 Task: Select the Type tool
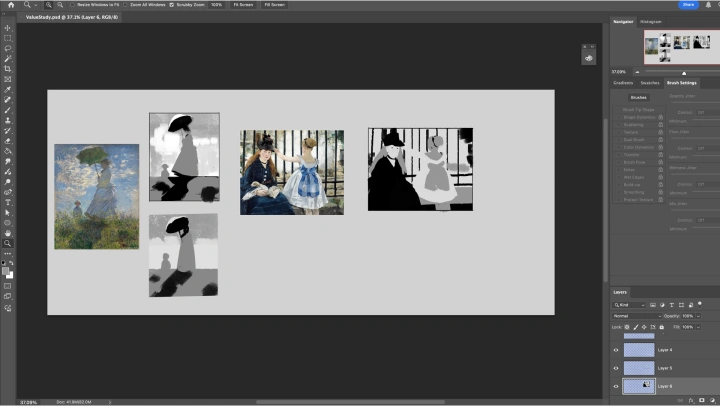8,203
